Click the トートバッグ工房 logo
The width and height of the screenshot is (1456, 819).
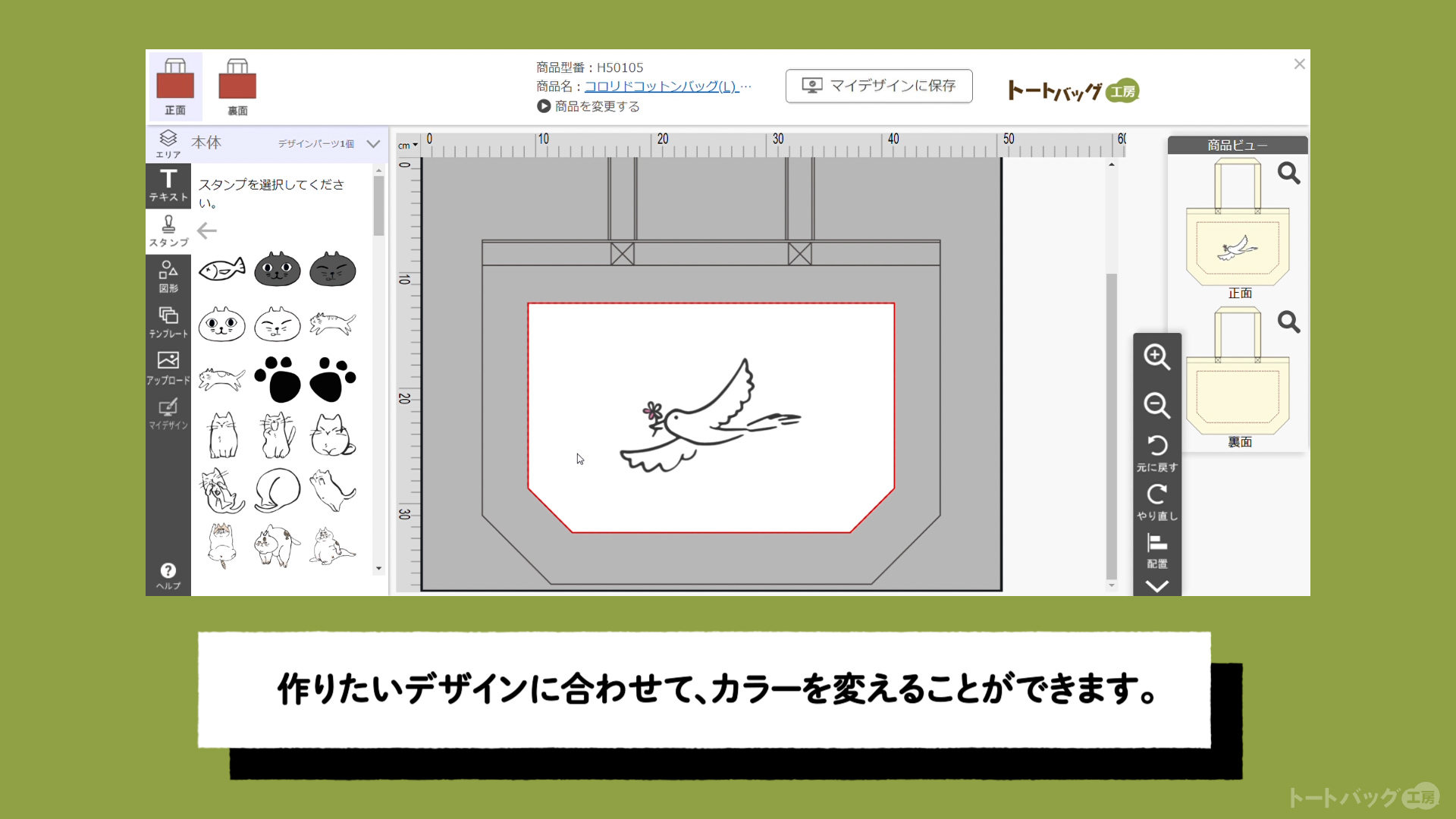click(x=1074, y=91)
